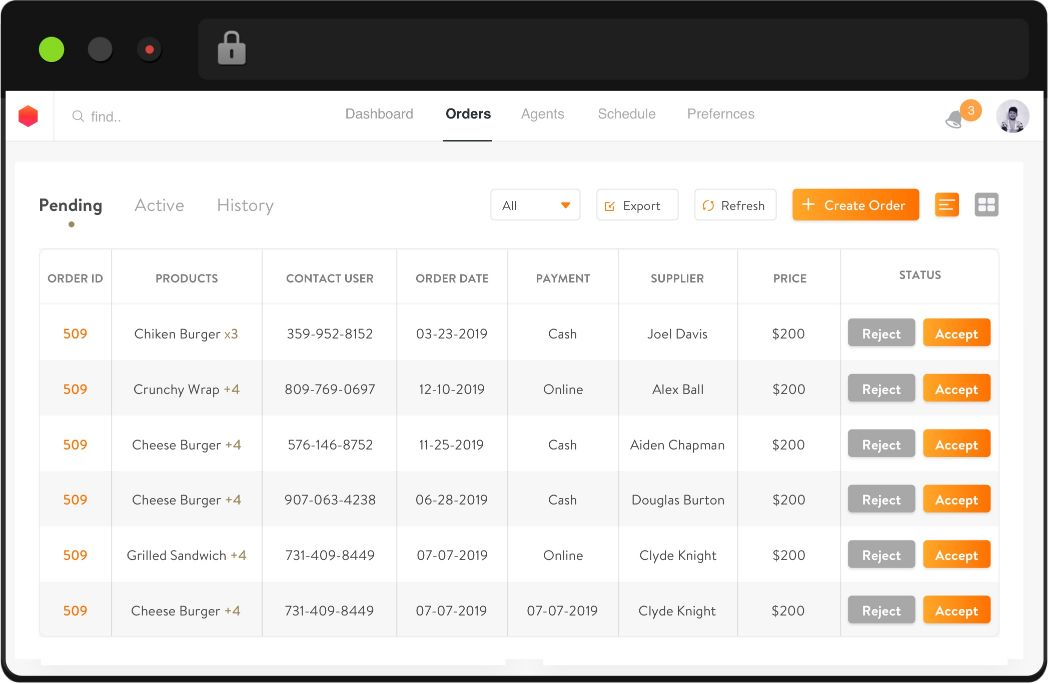1049x684 pixels.
Task: Open the user profile avatar
Action: click(1012, 116)
